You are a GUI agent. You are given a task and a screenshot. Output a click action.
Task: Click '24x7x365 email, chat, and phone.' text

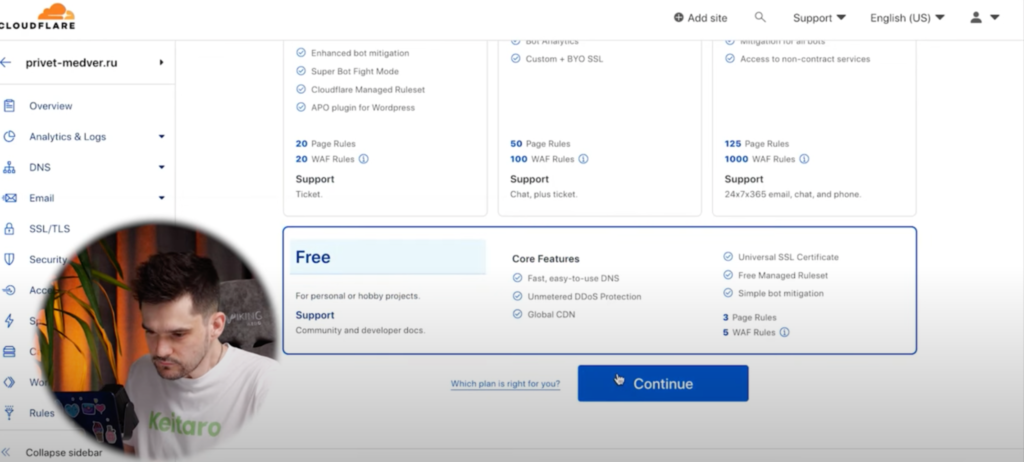click(793, 194)
